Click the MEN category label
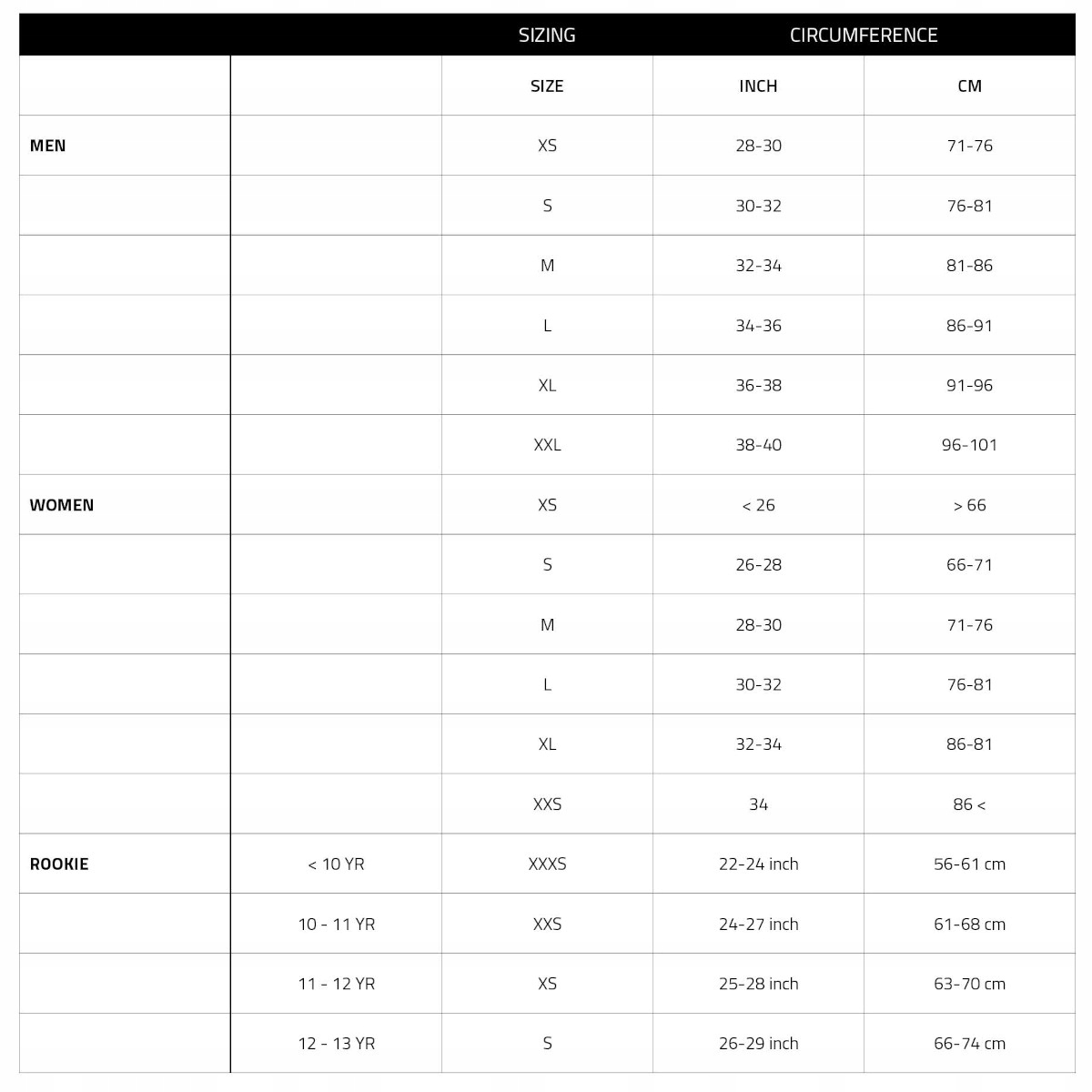 click(48, 146)
